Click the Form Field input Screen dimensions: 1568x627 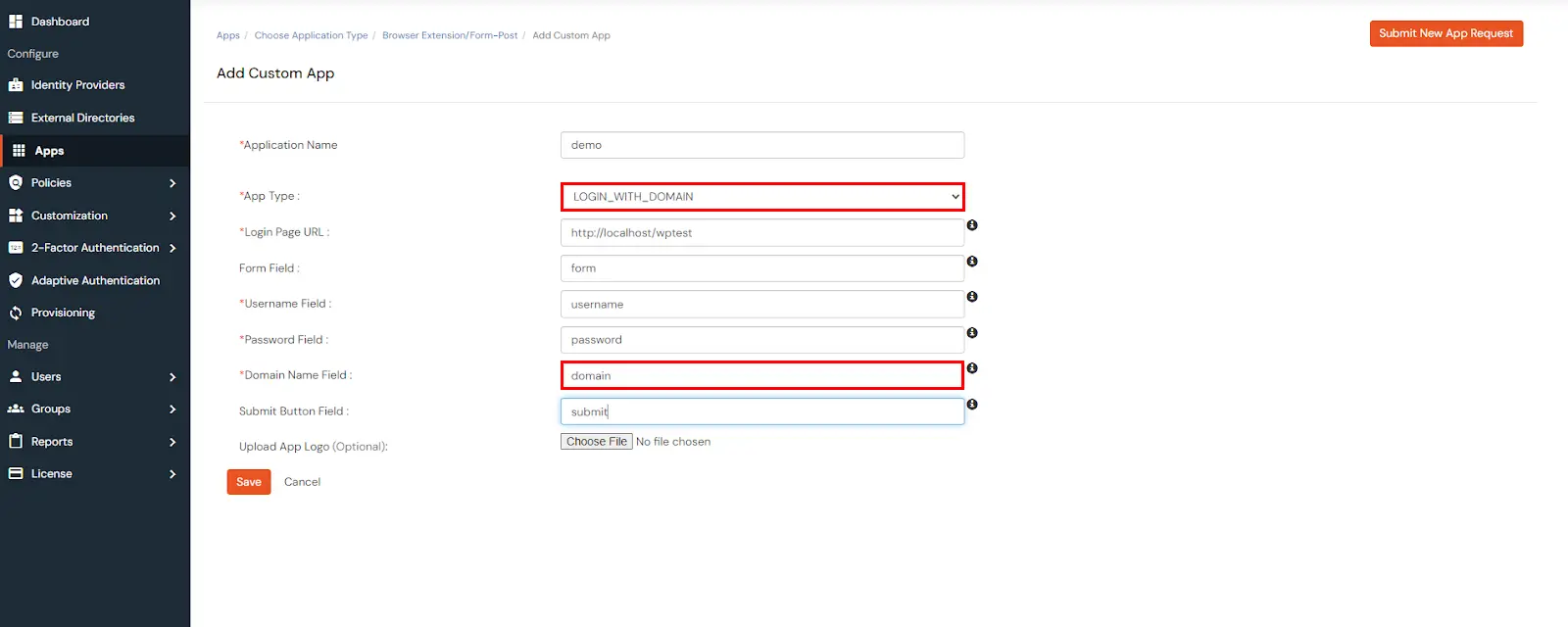762,268
